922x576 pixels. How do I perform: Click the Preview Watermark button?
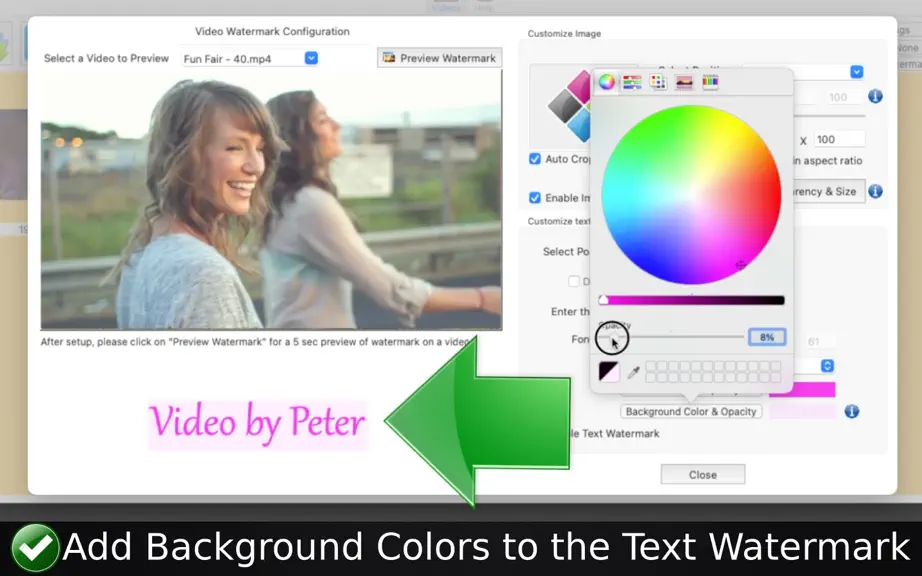(439, 58)
